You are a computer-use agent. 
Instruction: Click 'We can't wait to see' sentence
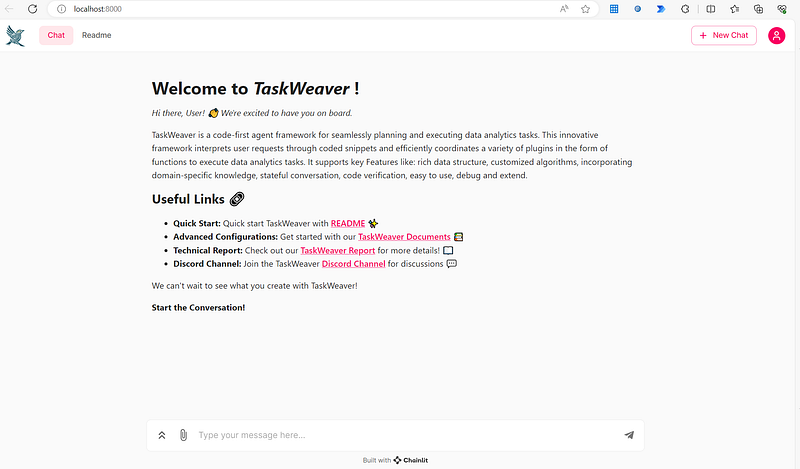click(x=255, y=286)
